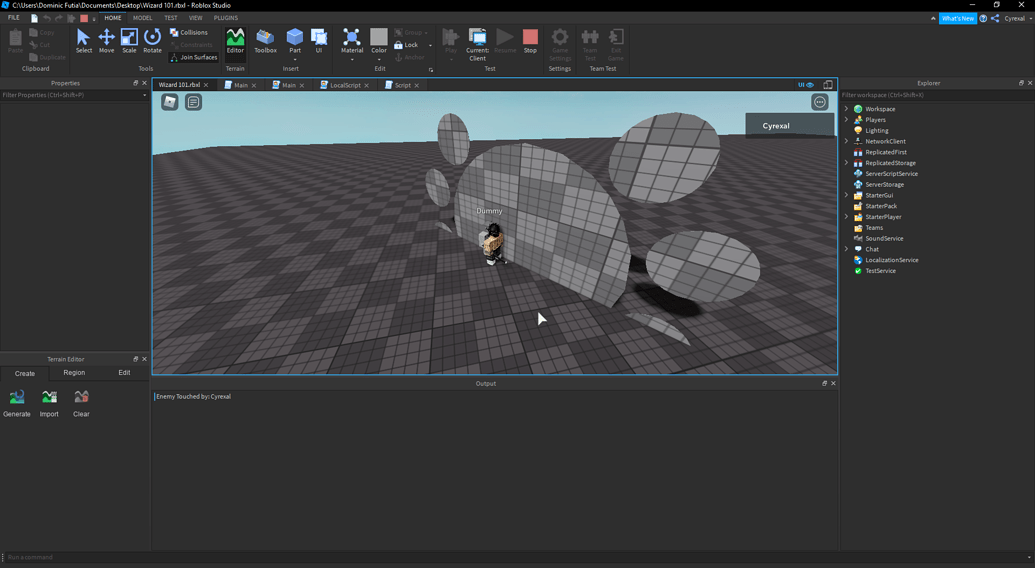
Task: Switch to the VIEW ribbon tab
Action: (195, 18)
